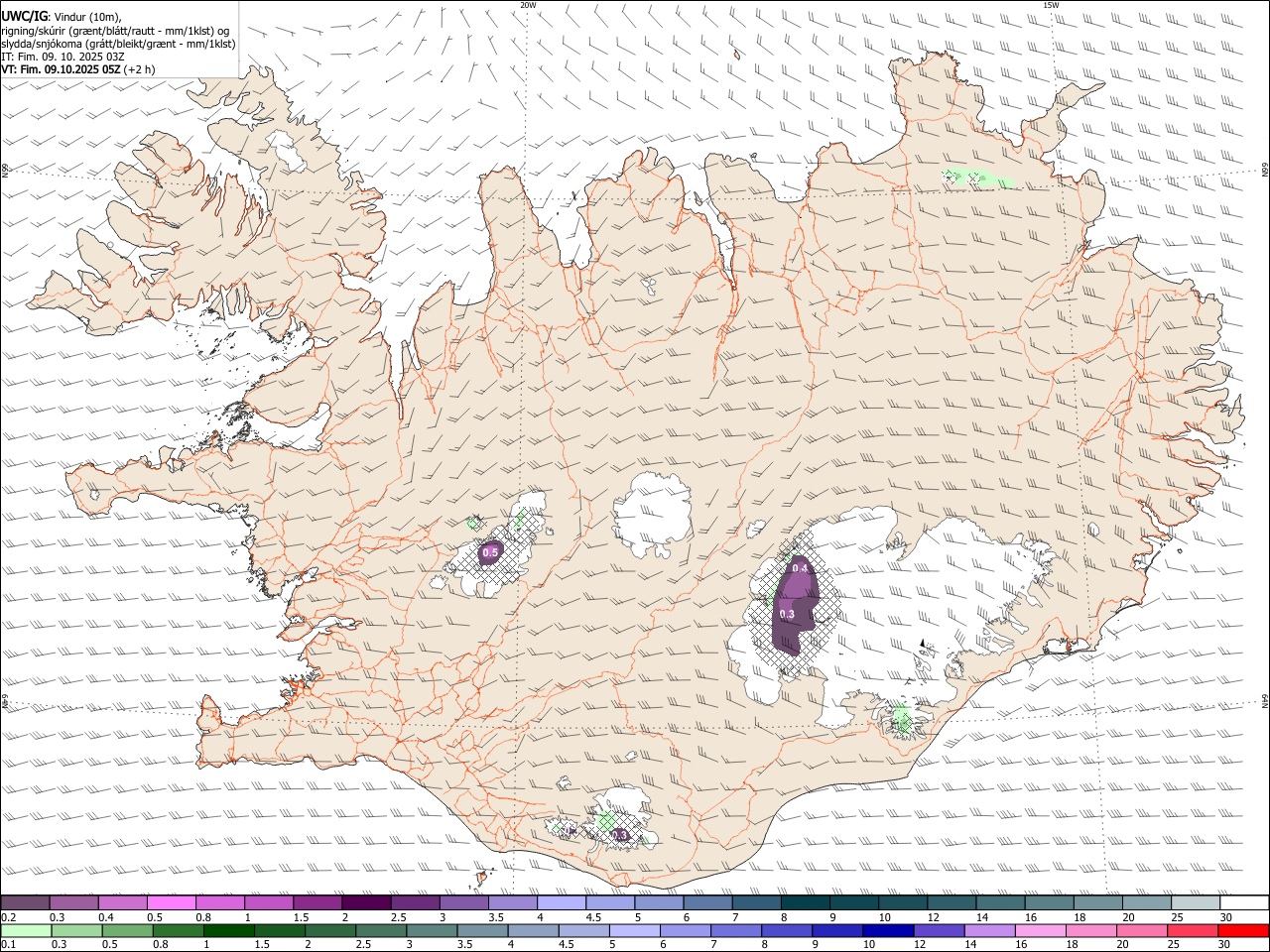1270x952 pixels.
Task: Click the 0.3 label directly below the 0.4 label
Action: [x=787, y=614]
